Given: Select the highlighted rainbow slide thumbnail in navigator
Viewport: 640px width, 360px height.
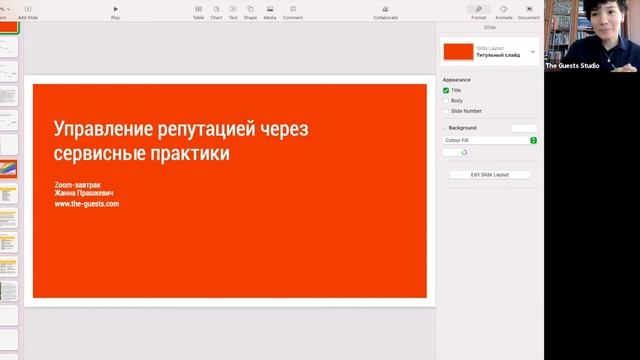Looking at the screenshot, I should pos(9,169).
